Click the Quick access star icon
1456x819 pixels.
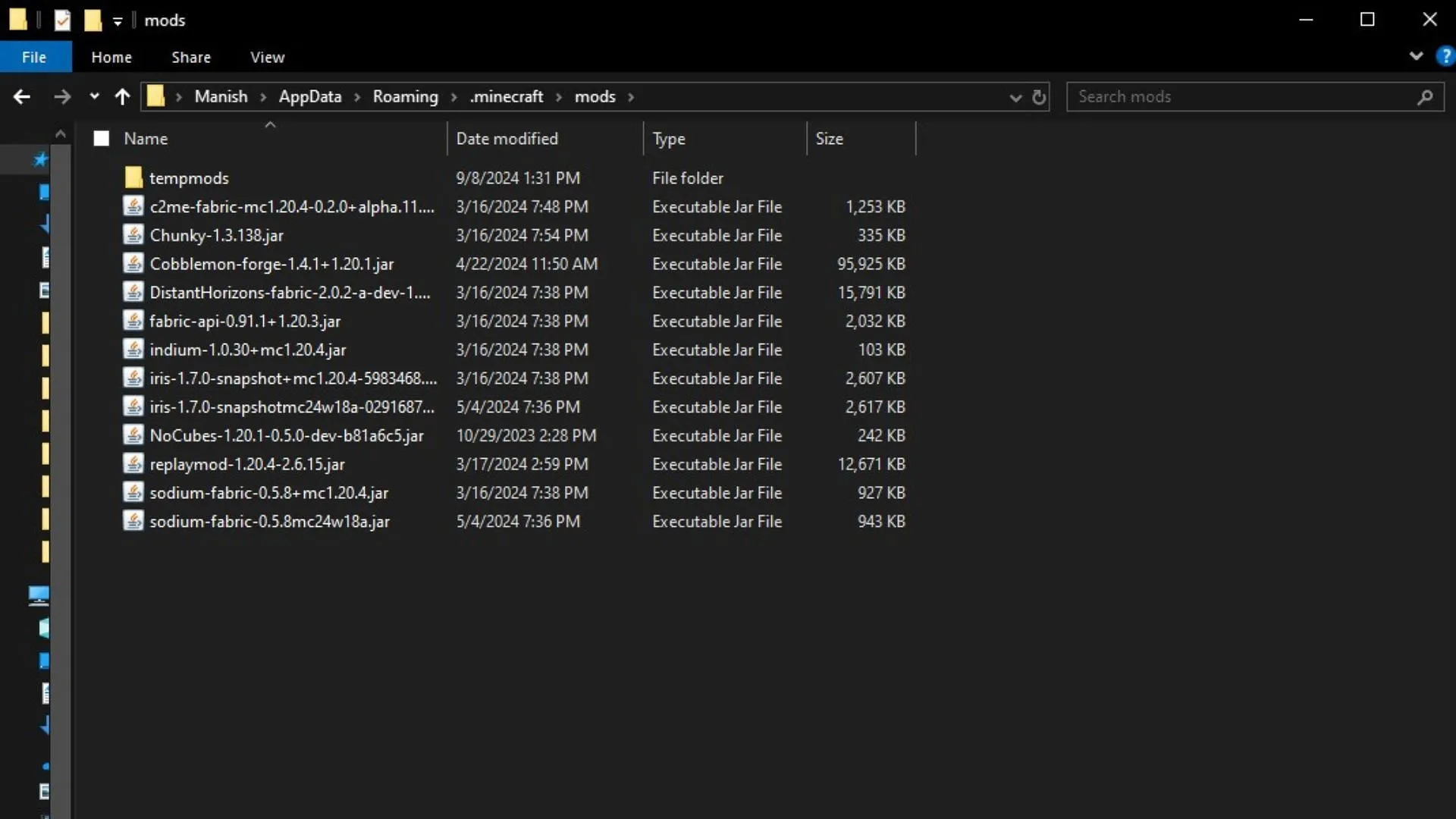pos(41,159)
